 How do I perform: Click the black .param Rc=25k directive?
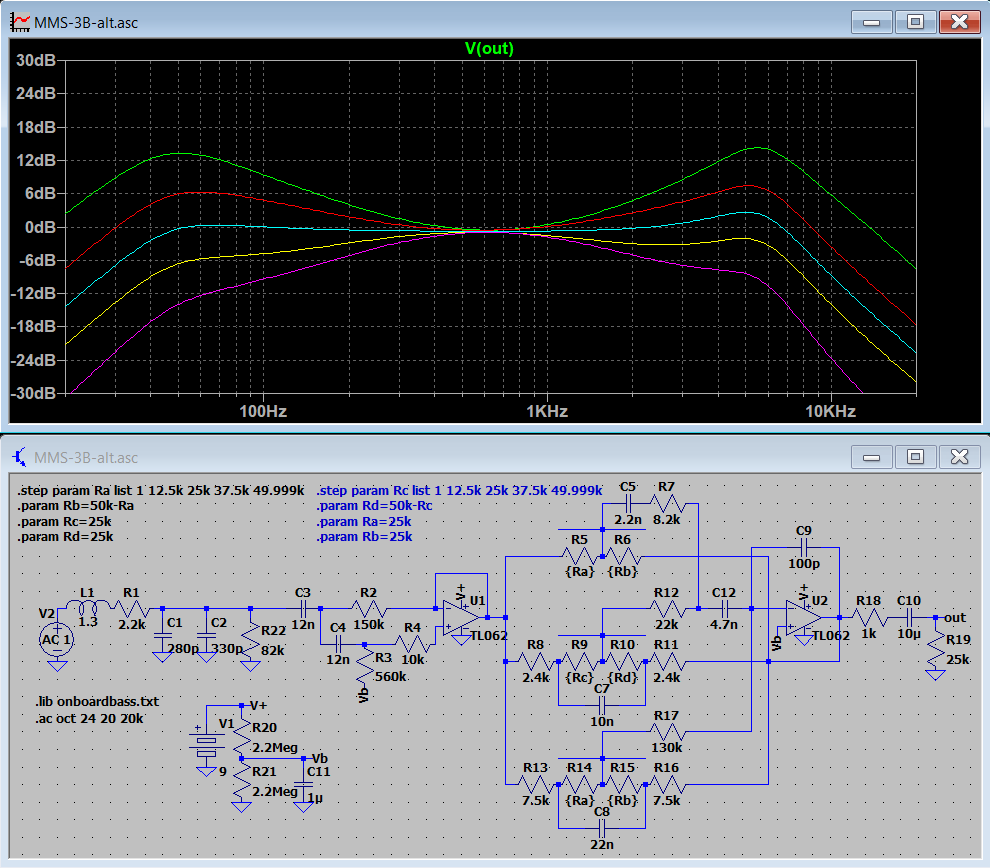tap(65, 521)
